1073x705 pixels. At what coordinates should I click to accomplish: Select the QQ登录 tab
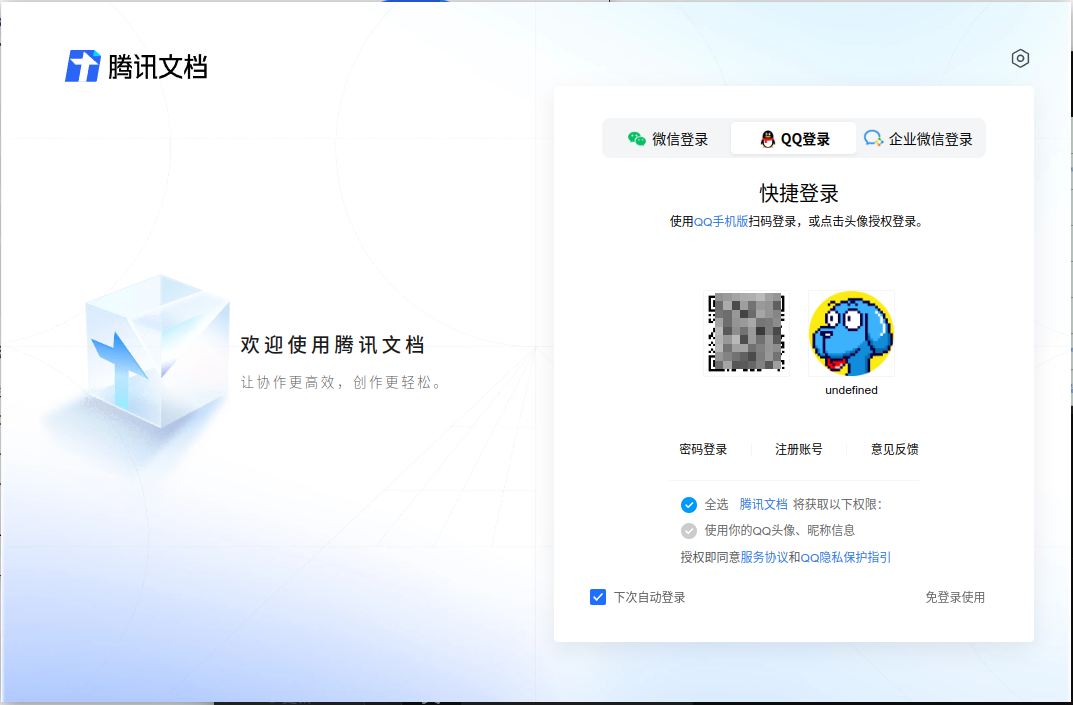pyautogui.click(x=794, y=139)
